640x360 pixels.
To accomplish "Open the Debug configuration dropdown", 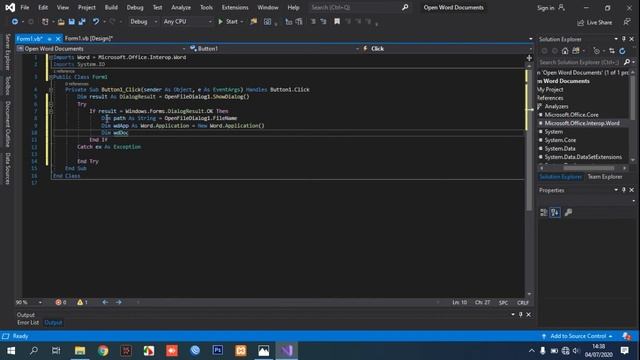I will click(x=143, y=22).
